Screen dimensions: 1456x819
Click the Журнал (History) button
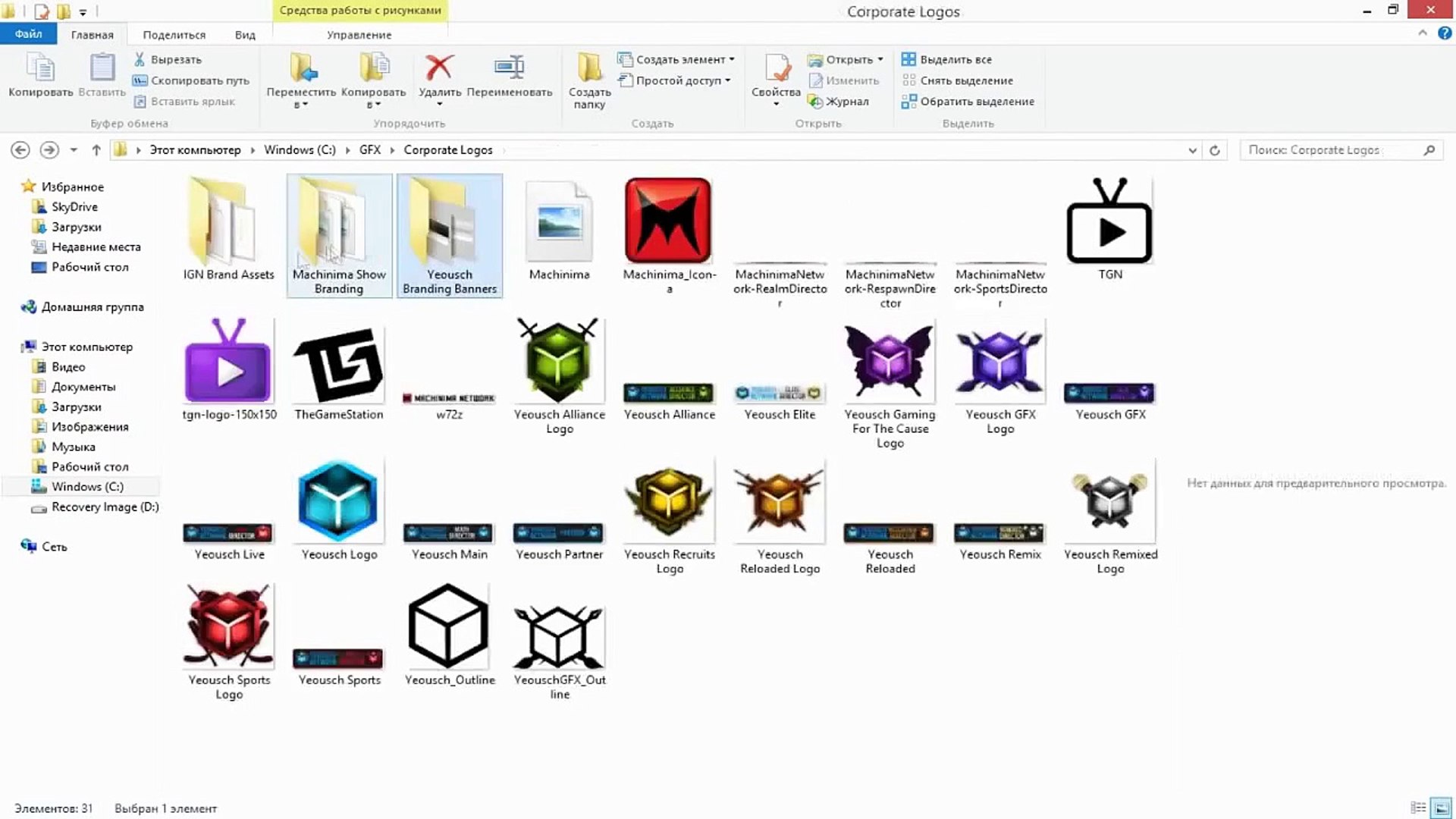tap(839, 102)
